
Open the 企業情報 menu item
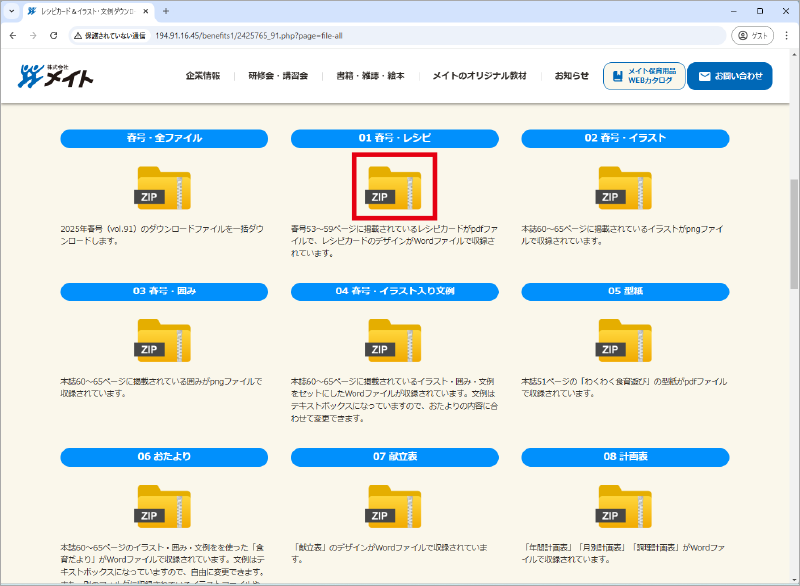[204, 76]
